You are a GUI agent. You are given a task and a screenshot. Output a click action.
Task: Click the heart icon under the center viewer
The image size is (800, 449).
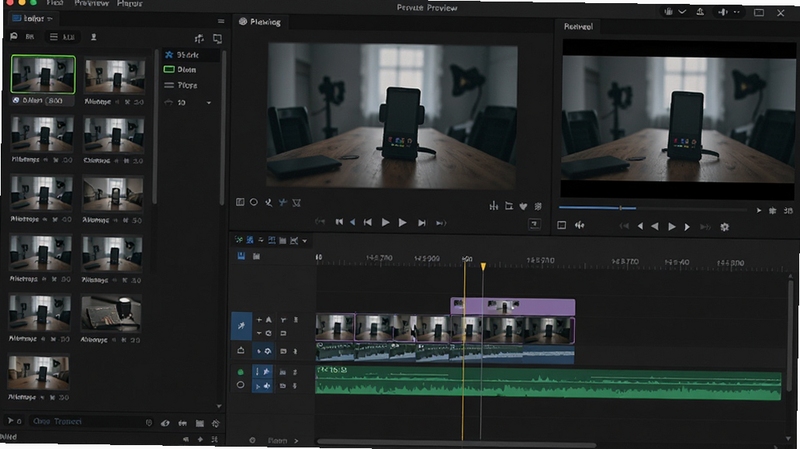click(523, 206)
